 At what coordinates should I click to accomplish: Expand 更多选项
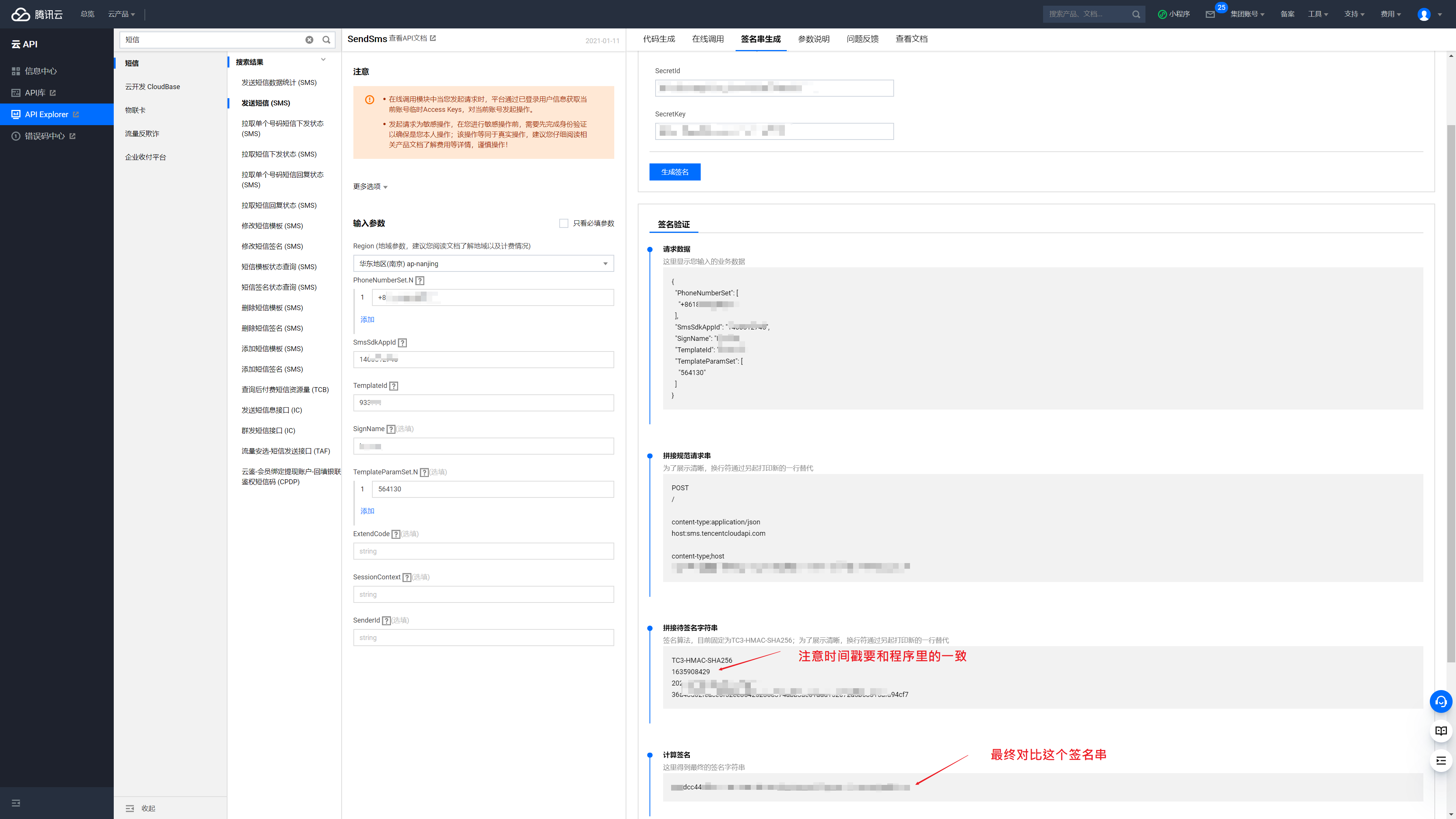point(370,187)
